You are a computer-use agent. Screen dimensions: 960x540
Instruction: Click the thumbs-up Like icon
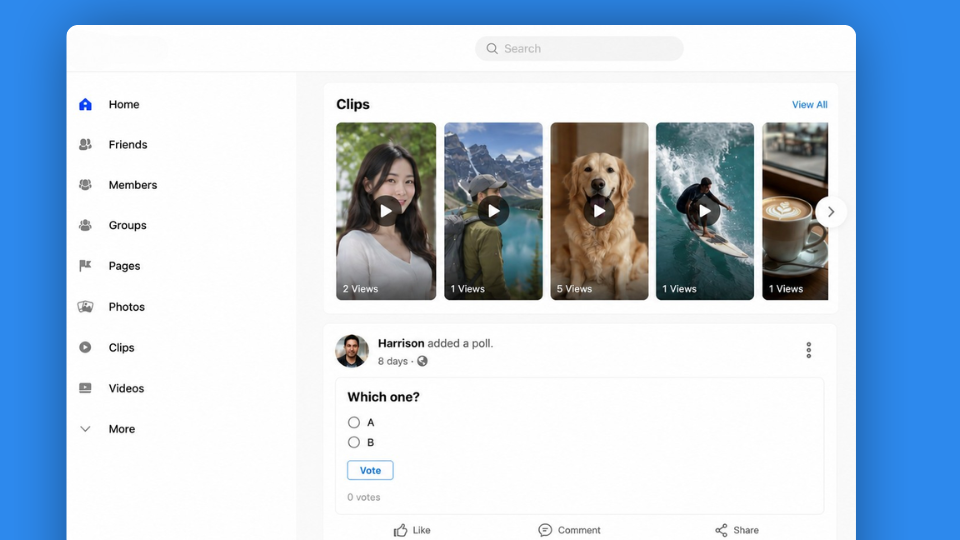point(400,530)
